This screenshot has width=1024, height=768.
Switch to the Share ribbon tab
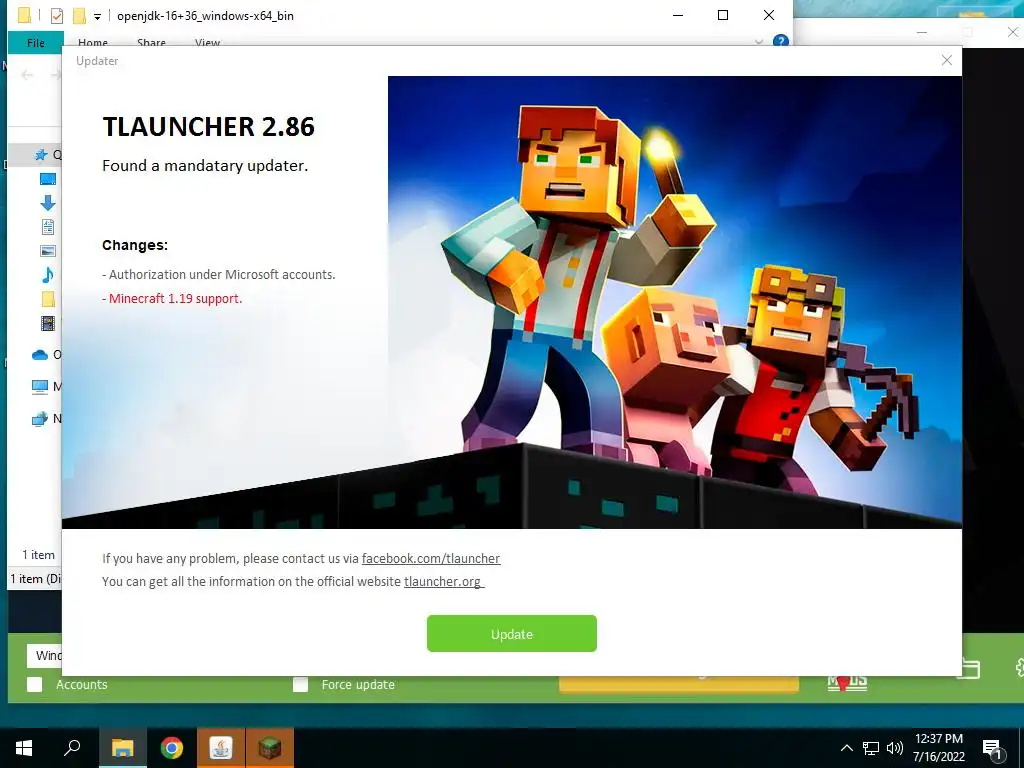click(151, 42)
